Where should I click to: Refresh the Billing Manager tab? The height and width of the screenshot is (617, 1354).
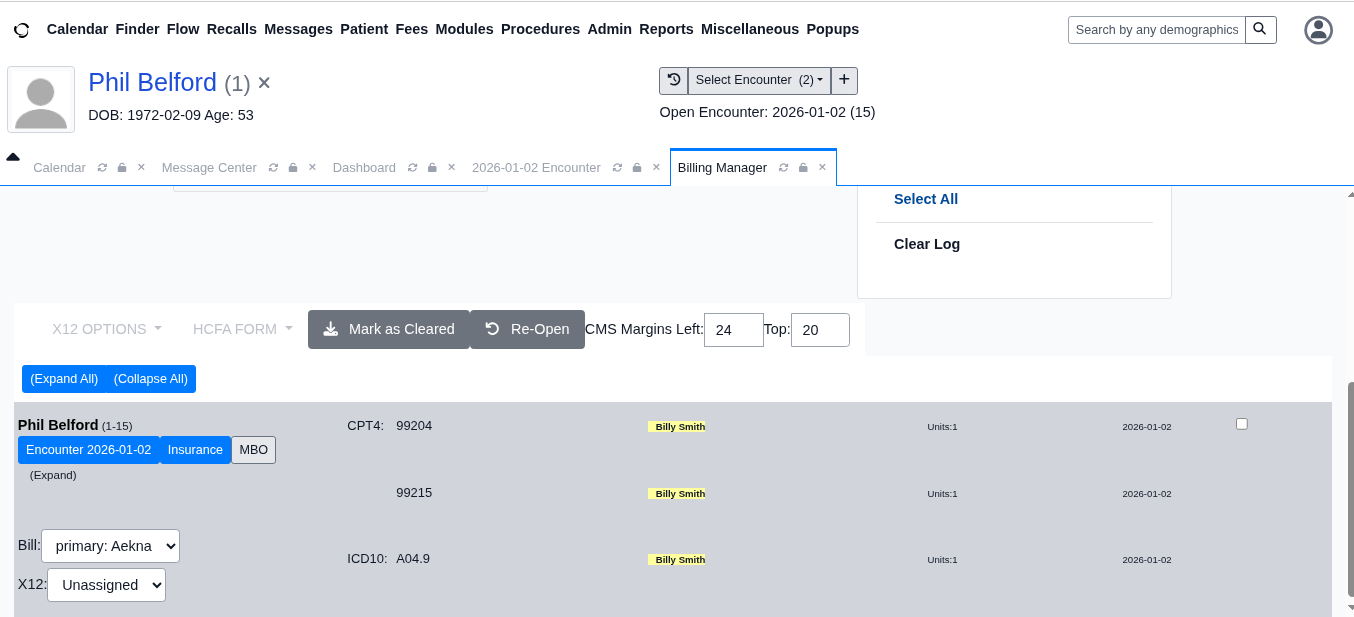pyautogui.click(x=783, y=168)
